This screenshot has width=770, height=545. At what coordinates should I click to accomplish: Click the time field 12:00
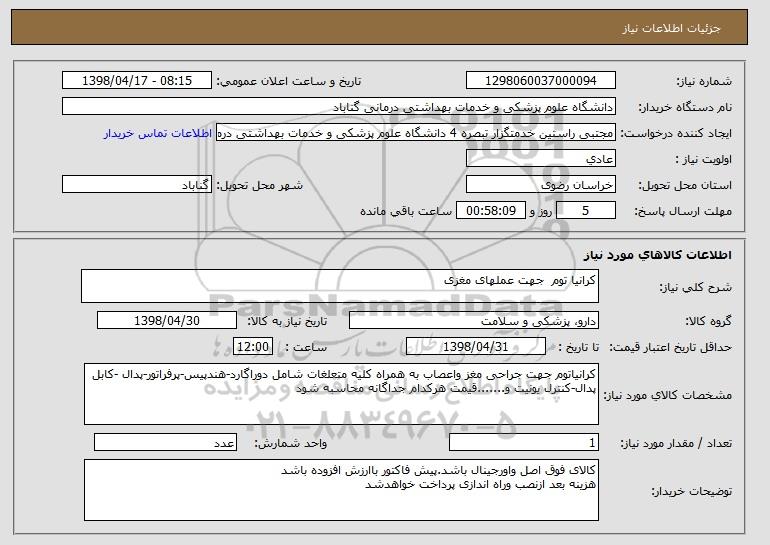point(253,347)
